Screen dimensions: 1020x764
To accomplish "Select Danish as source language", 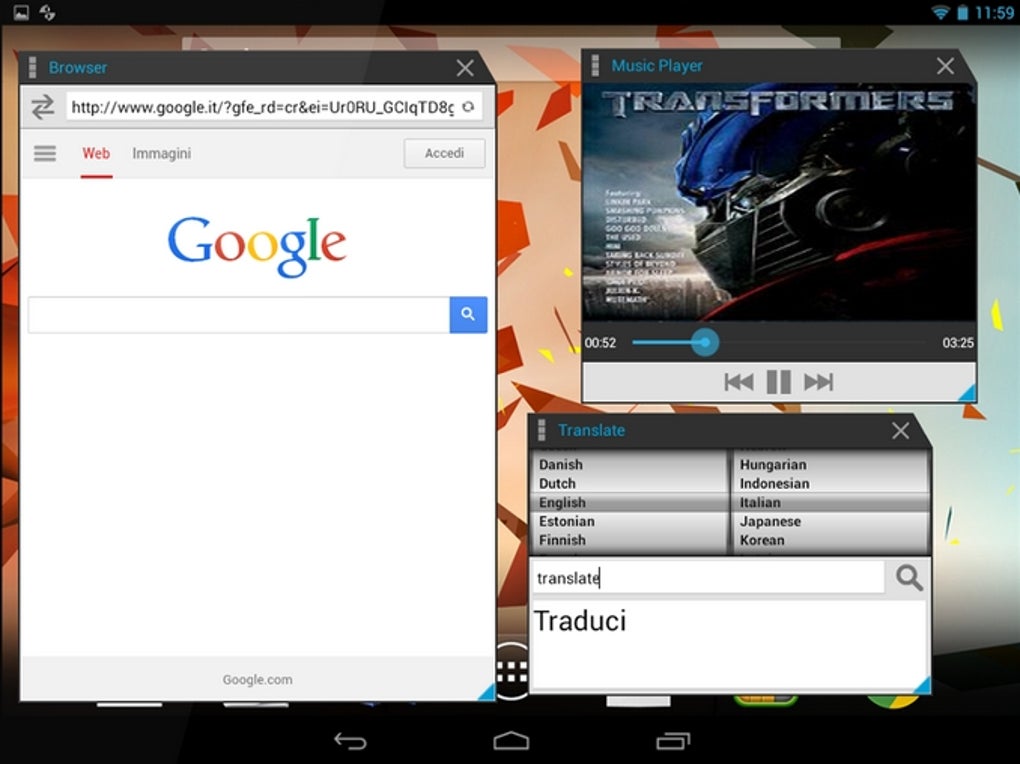I will 561,465.
